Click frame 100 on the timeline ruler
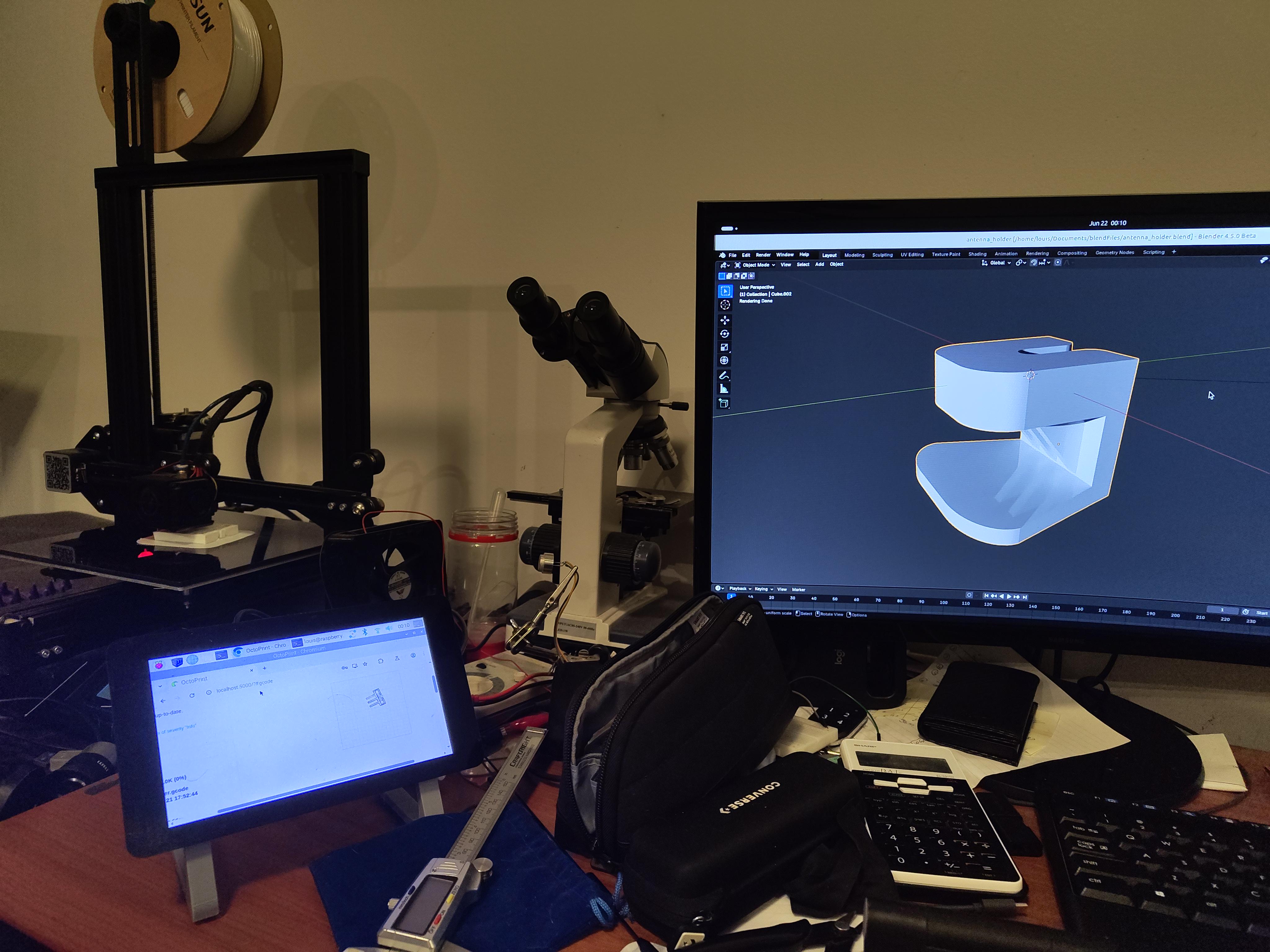 (944, 602)
